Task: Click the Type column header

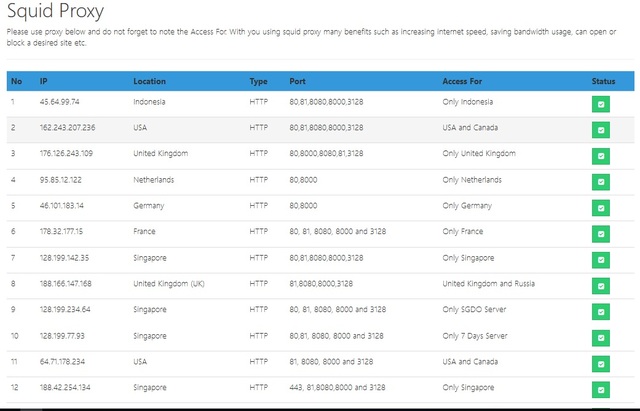Action: tap(258, 82)
